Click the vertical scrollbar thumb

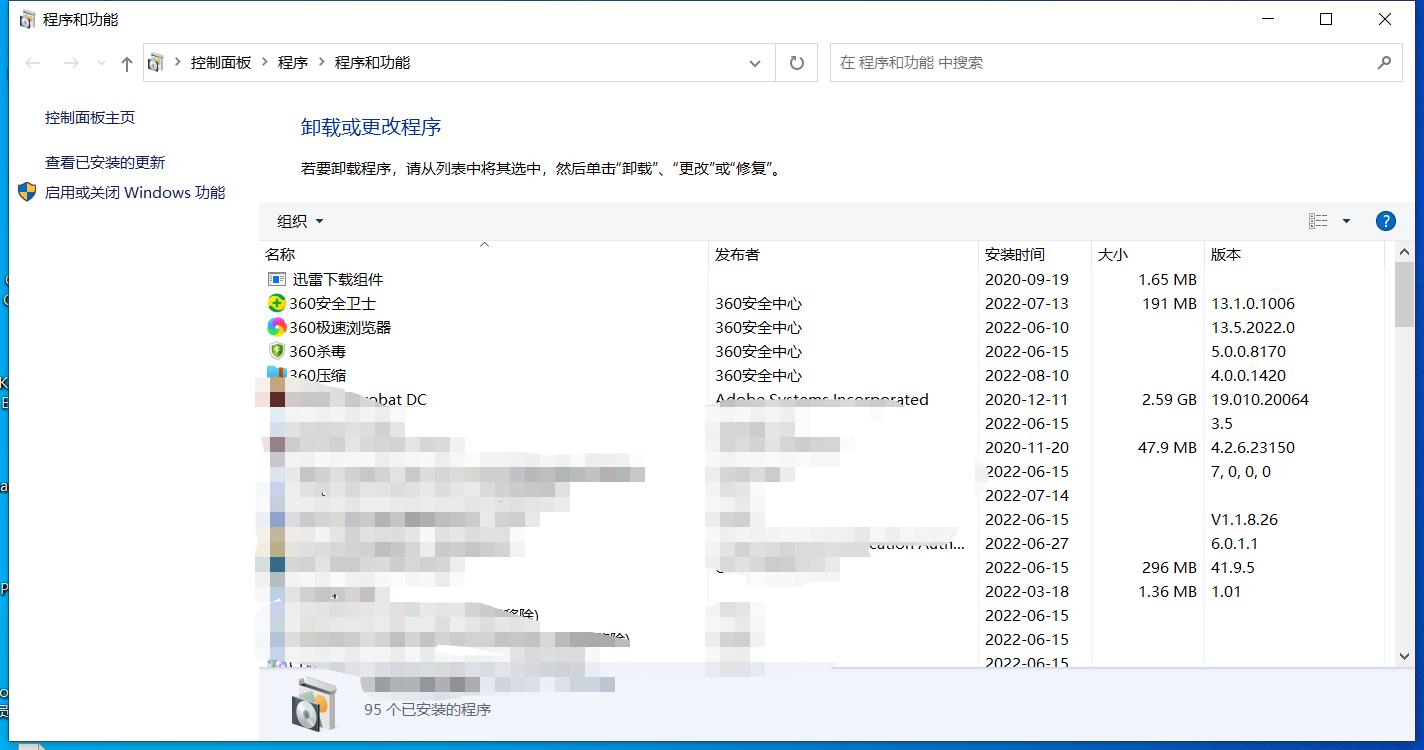point(1404,295)
